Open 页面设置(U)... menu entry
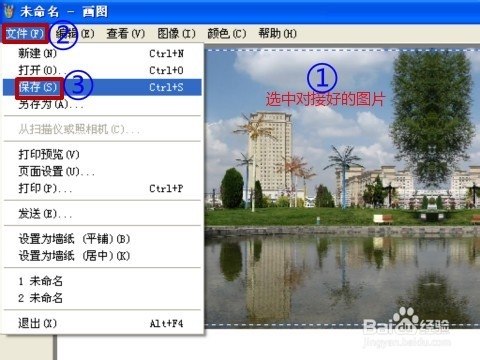Viewport: 480px width, 360px height. [102, 171]
